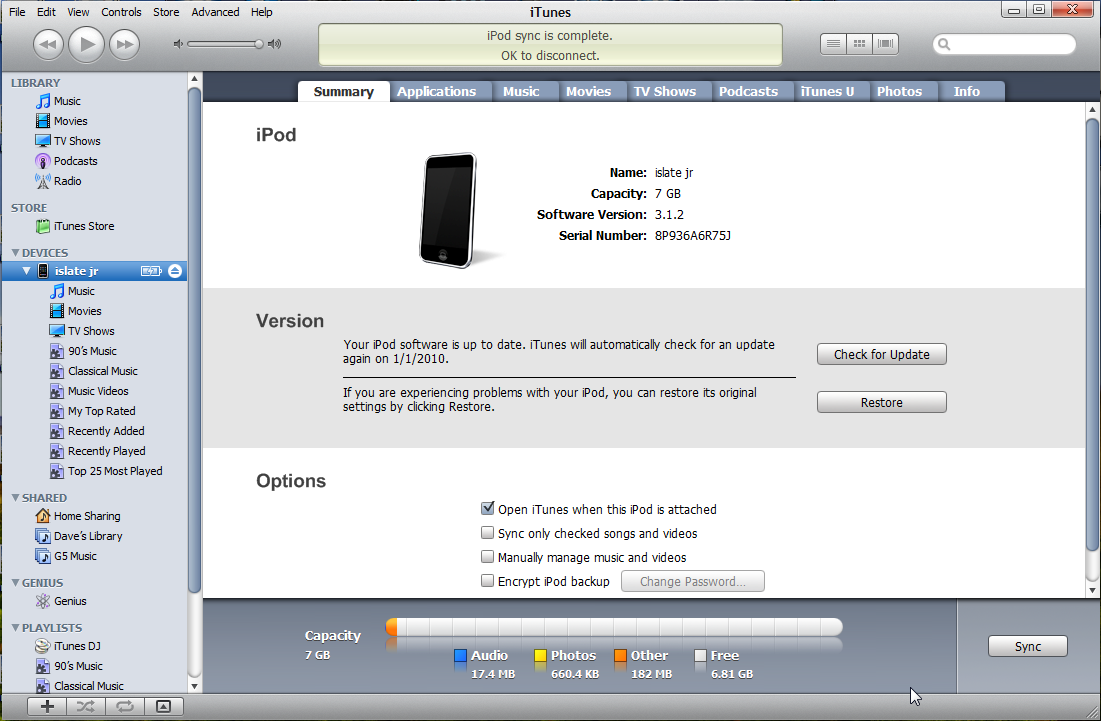Collapse the Devices section
The width and height of the screenshot is (1101, 721).
click(x=15, y=253)
